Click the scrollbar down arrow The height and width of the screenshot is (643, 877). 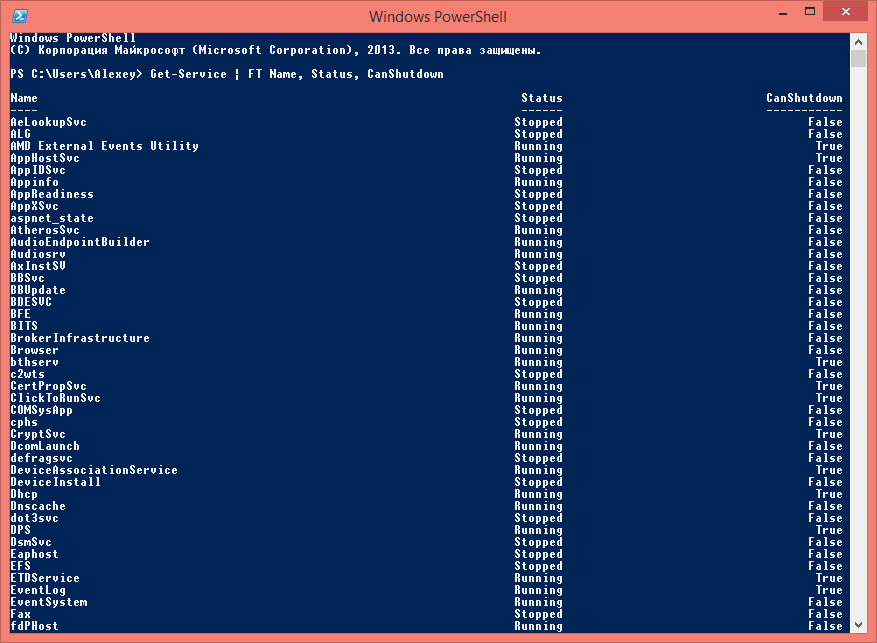[858, 625]
